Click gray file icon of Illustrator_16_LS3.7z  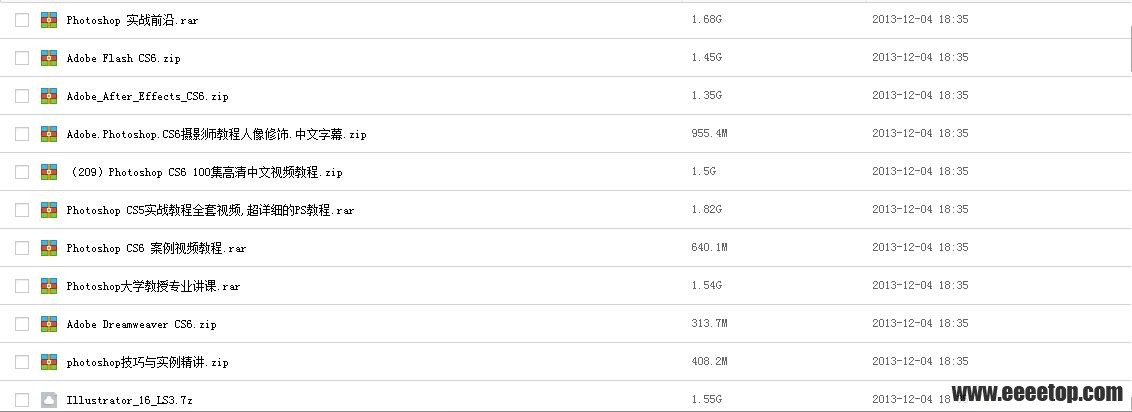click(x=49, y=400)
